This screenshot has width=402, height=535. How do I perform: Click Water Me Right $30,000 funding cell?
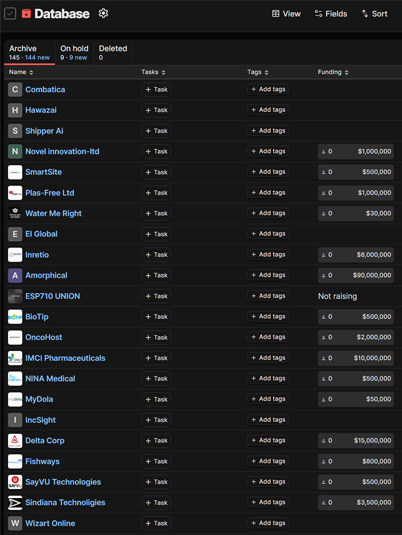coord(356,213)
